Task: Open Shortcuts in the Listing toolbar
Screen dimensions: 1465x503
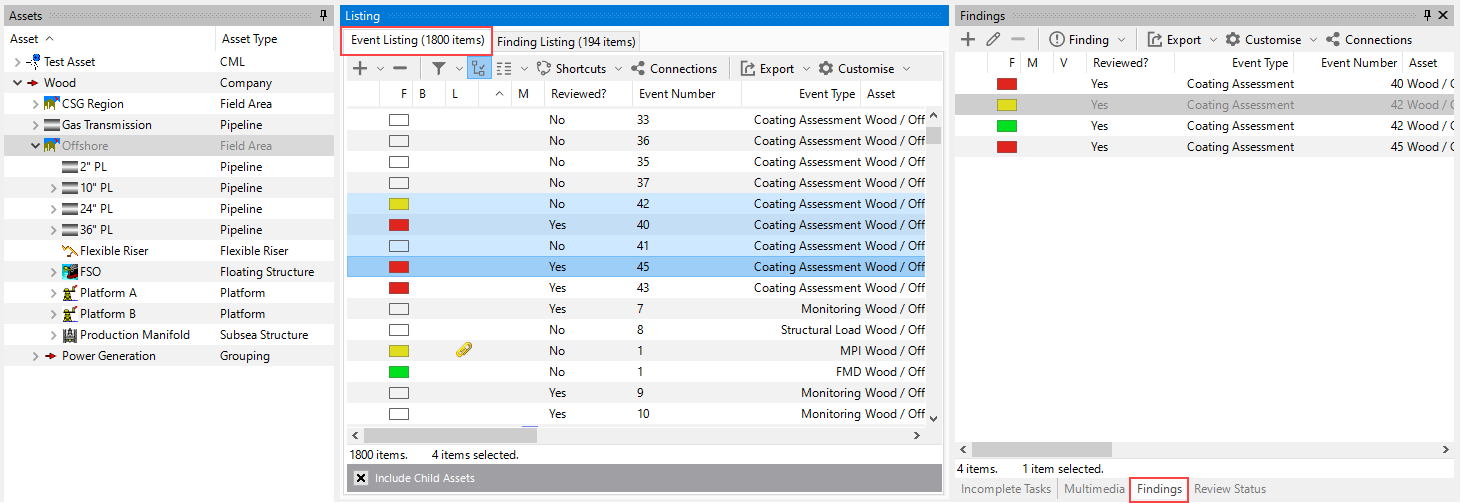Action: [572, 69]
